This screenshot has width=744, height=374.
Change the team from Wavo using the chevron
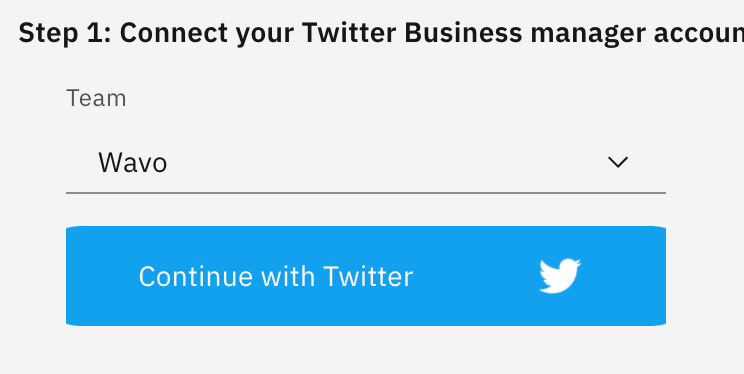click(x=618, y=162)
